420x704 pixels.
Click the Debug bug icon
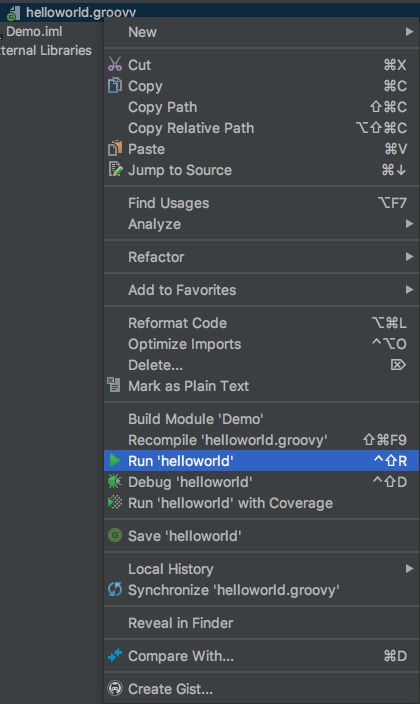[x=115, y=482]
